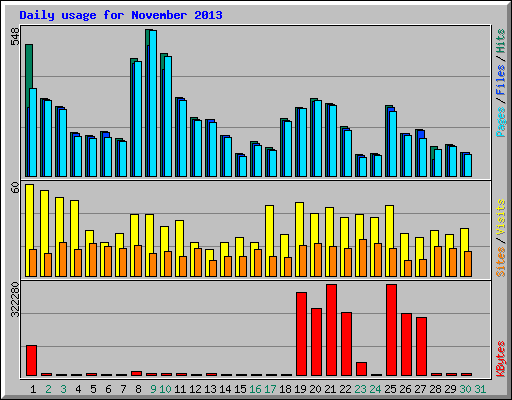Screen dimensions: 512x400
Task: Click day label 6 on the x-axis
Action: coord(108,389)
